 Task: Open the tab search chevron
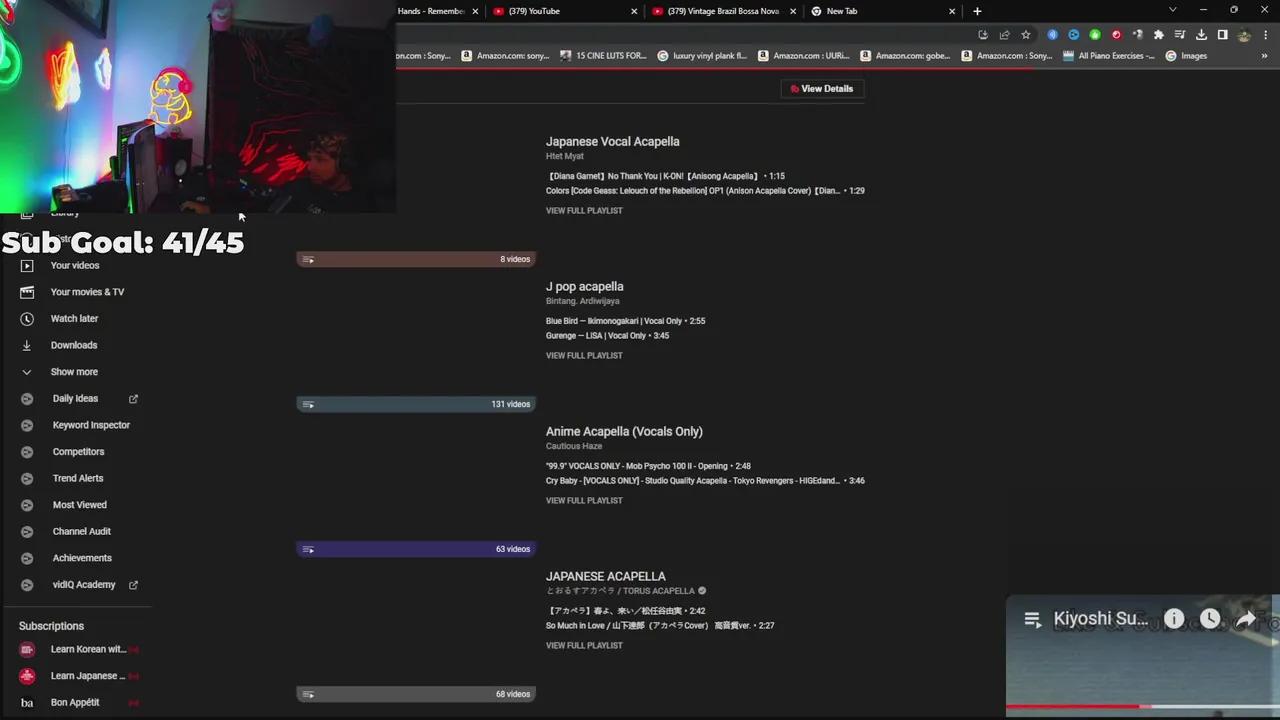pyautogui.click(x=1173, y=10)
